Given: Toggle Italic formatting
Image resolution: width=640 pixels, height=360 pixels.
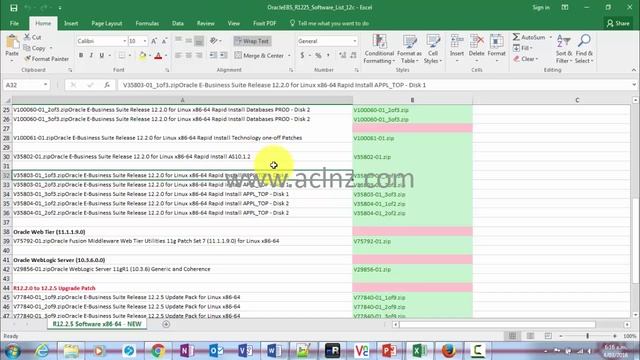Looking at the screenshot, I should click(x=91, y=55).
